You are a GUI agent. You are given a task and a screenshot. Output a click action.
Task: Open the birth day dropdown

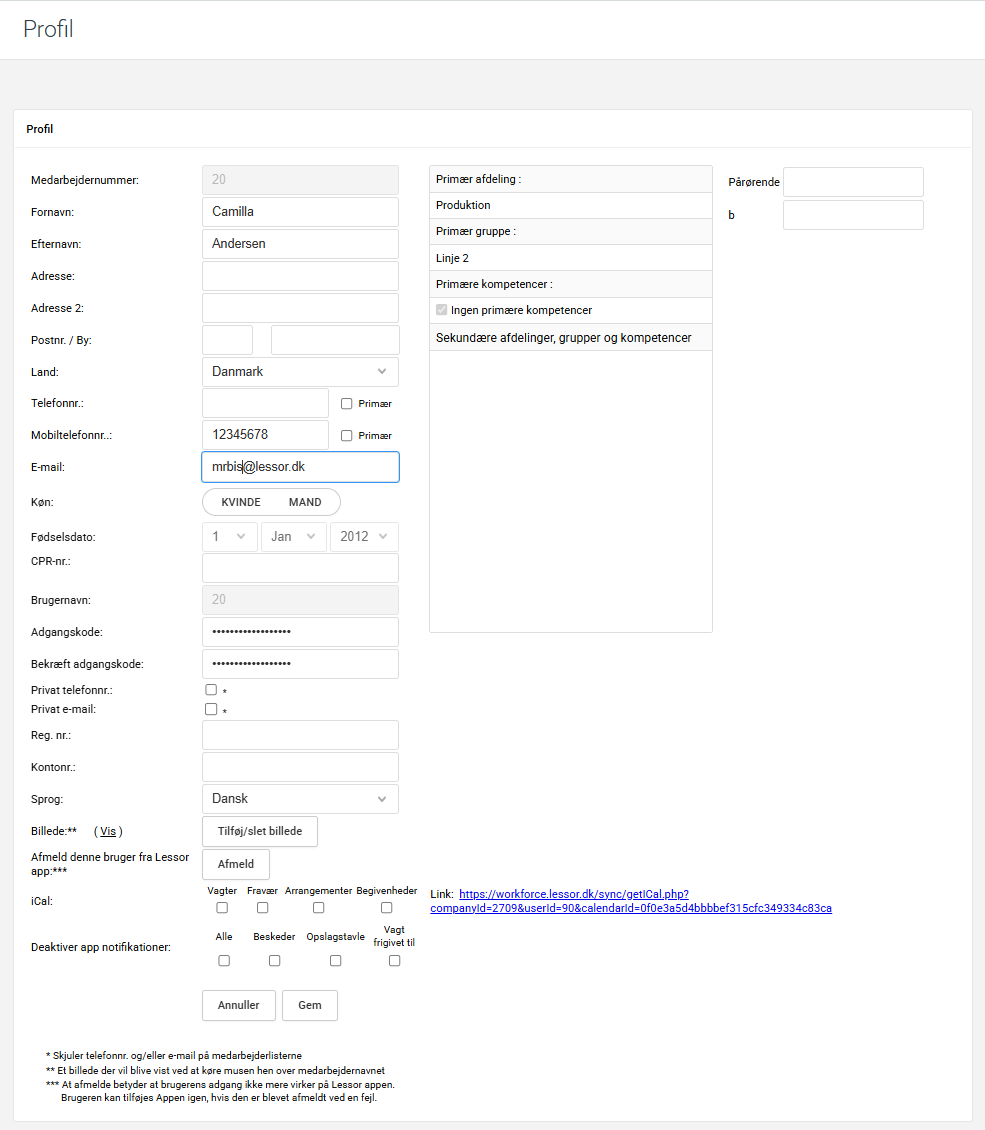(x=230, y=537)
